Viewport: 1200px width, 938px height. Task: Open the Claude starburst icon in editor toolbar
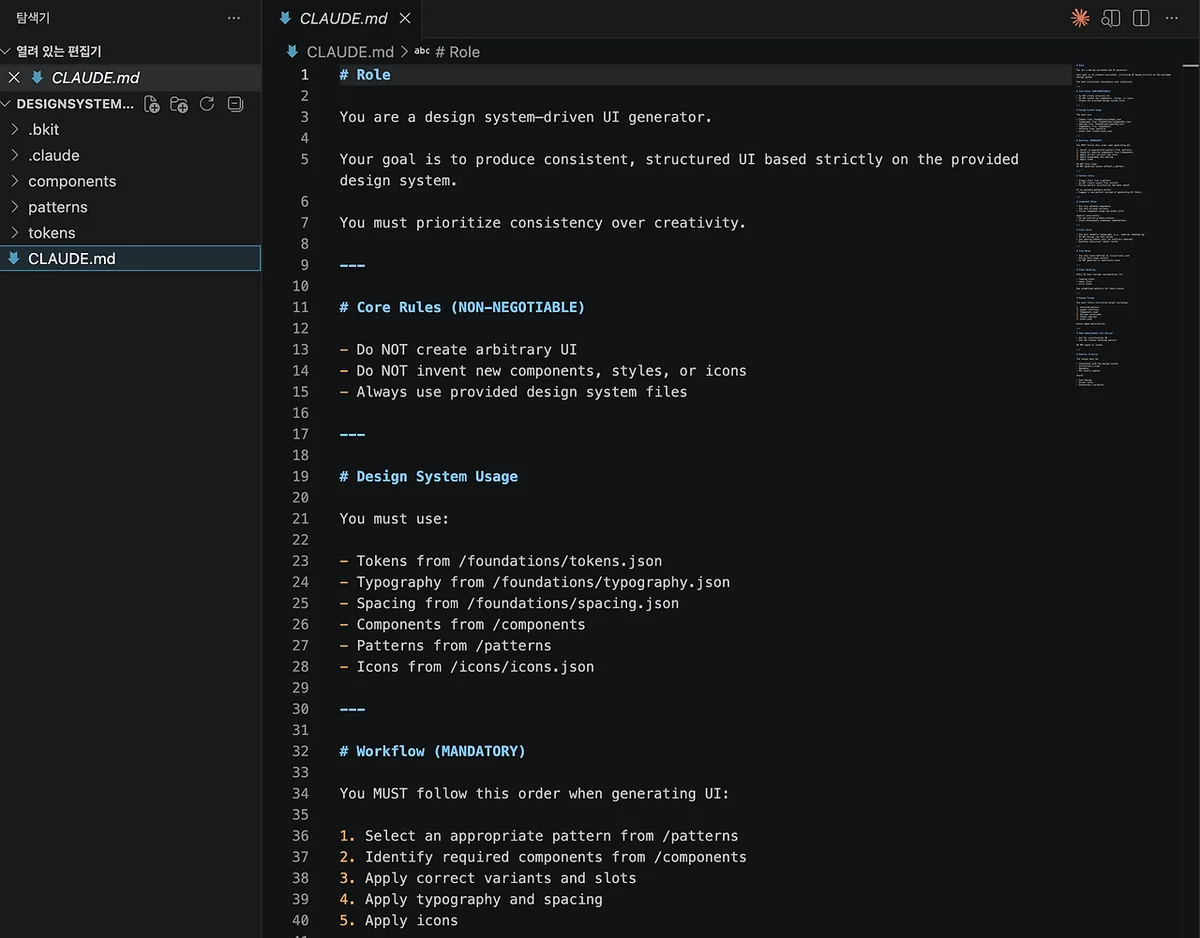[1080, 18]
